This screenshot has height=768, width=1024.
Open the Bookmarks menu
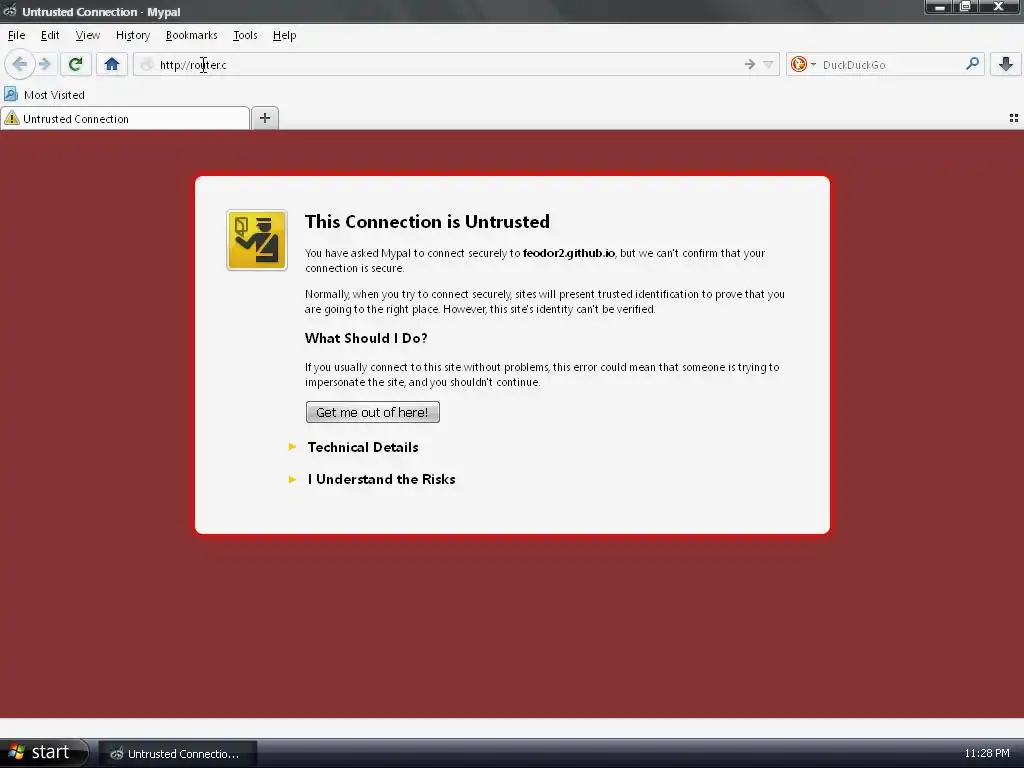[191, 35]
